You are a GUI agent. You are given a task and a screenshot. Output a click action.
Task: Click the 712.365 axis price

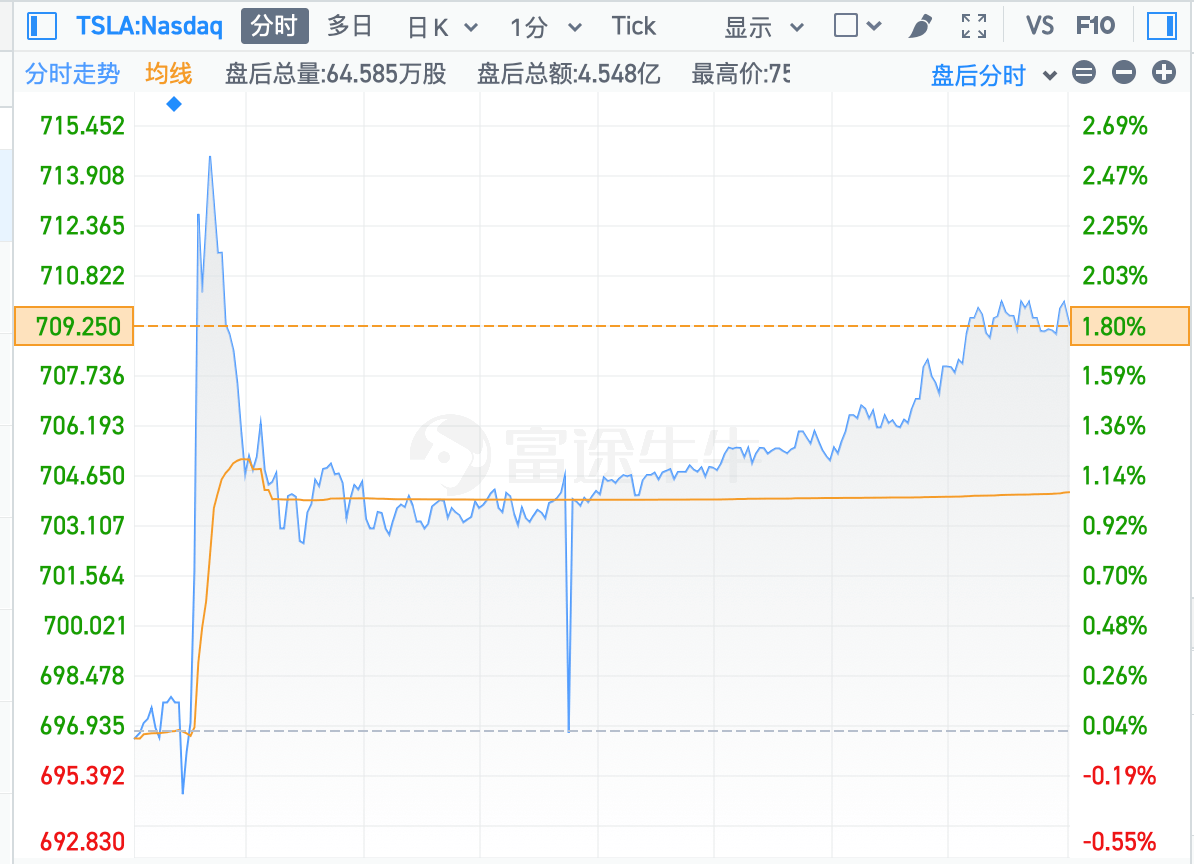[x=82, y=226]
